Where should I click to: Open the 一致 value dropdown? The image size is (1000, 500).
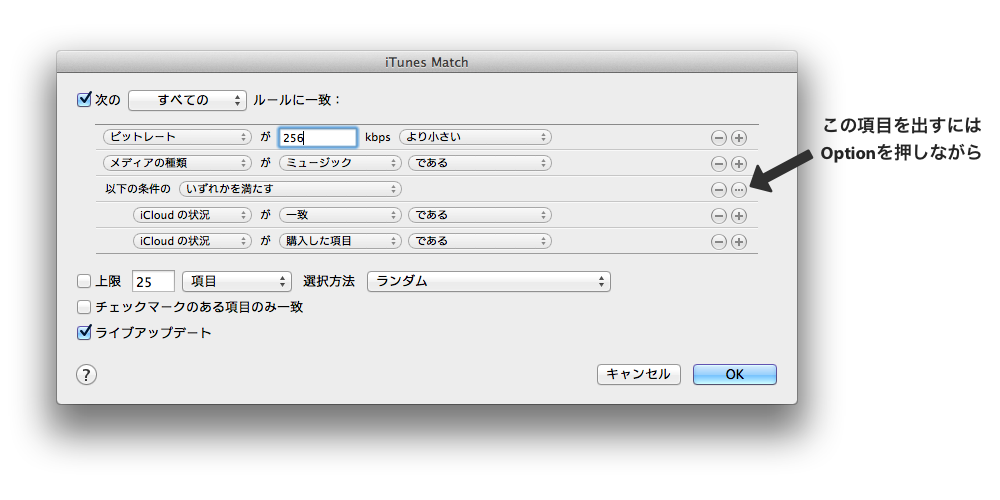click(x=341, y=215)
